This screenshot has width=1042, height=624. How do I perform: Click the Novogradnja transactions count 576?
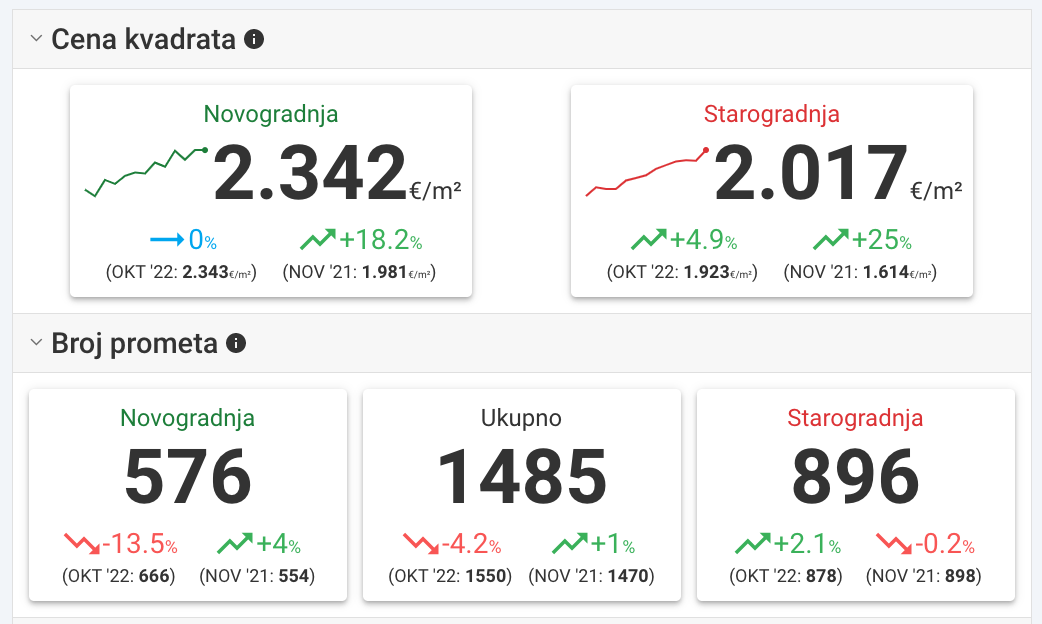[187, 477]
